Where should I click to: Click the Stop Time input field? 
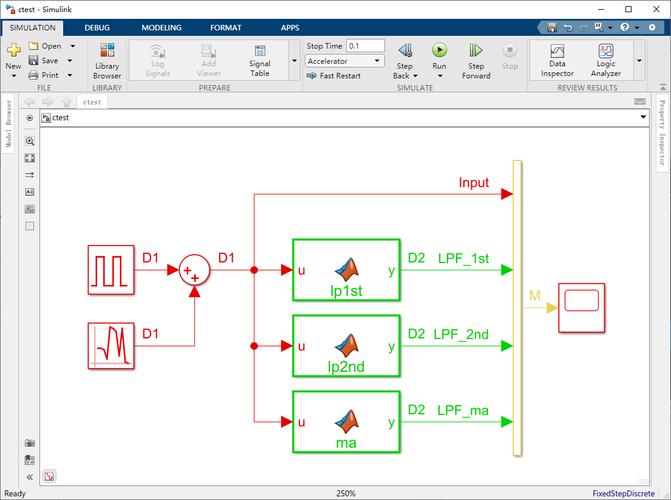[x=365, y=46]
